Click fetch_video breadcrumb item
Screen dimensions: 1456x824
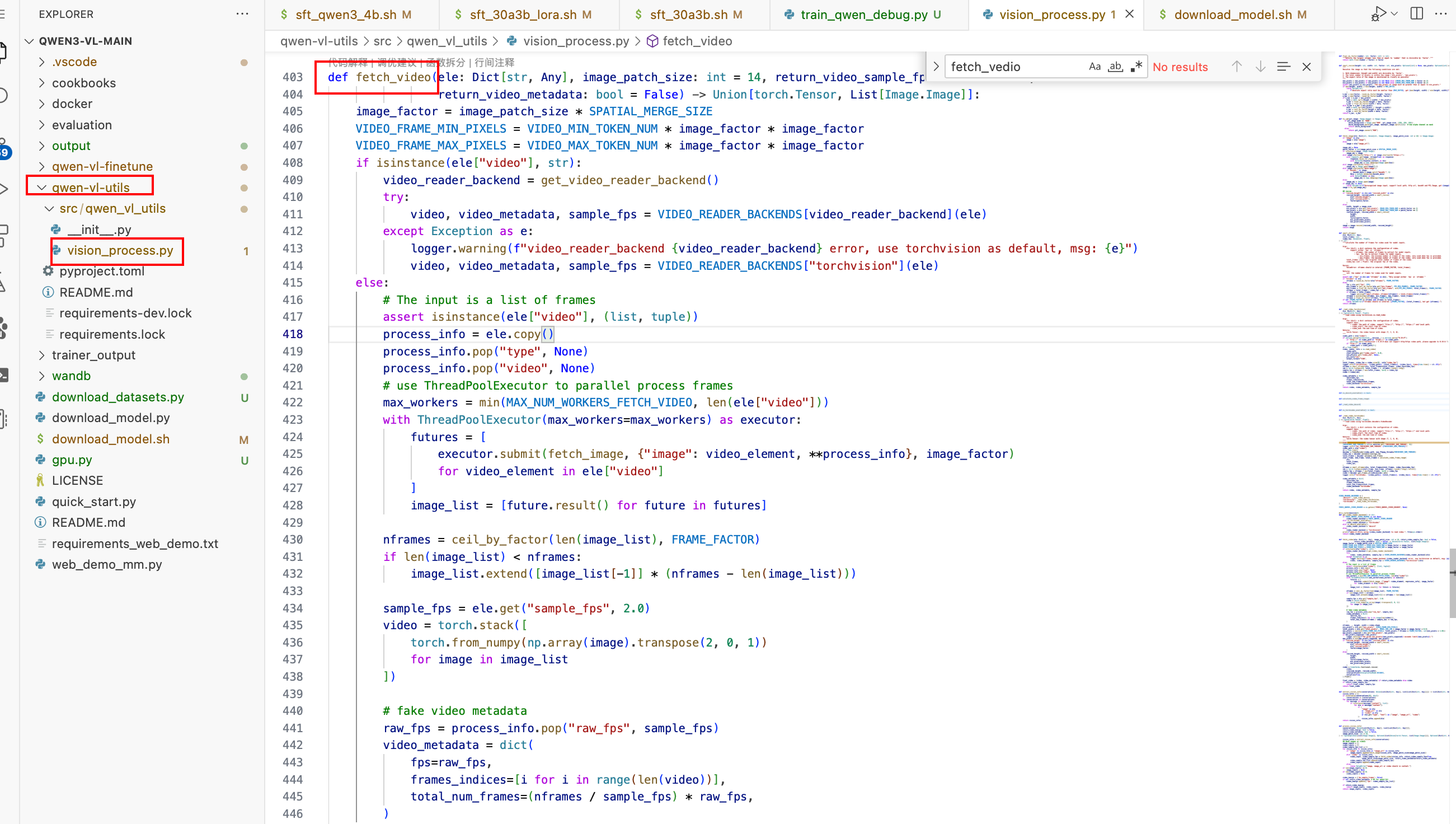pos(697,41)
